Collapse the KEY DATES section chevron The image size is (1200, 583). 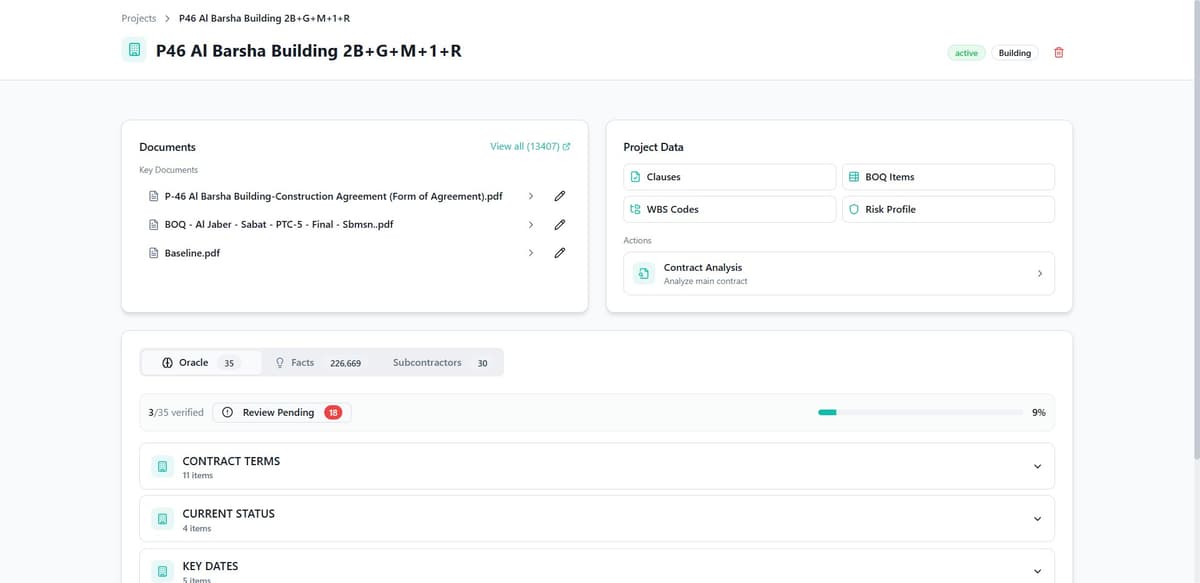coord(1037,570)
